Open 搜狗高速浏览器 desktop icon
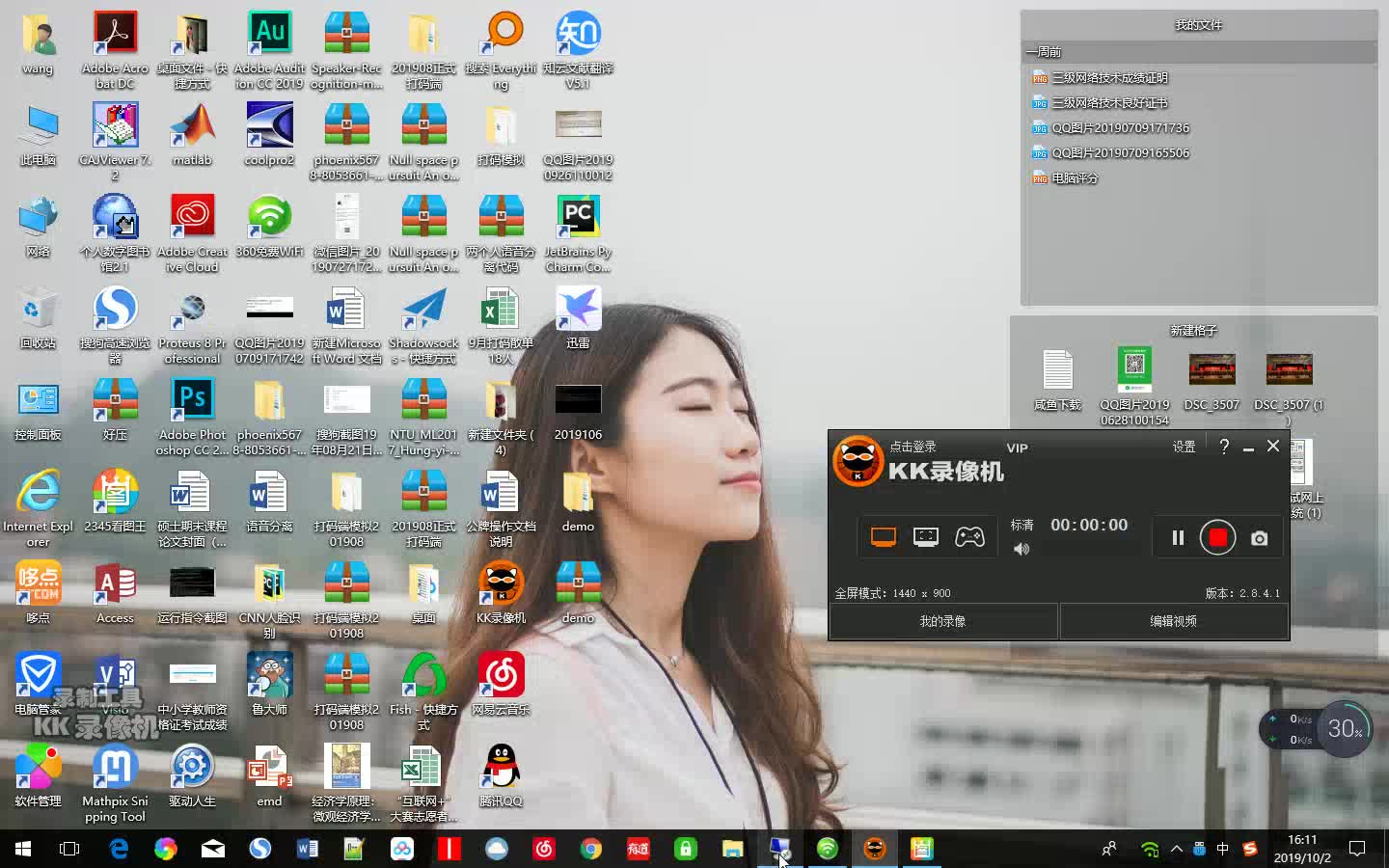Image resolution: width=1389 pixels, height=868 pixels. (115, 324)
